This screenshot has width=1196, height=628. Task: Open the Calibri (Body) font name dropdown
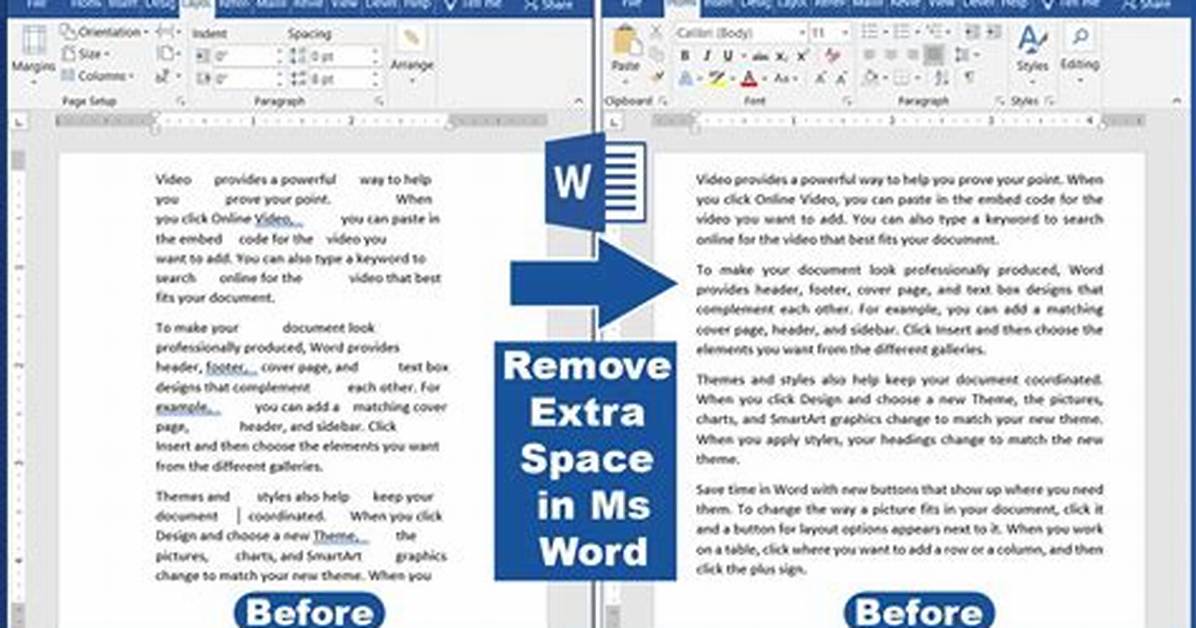(x=740, y=33)
